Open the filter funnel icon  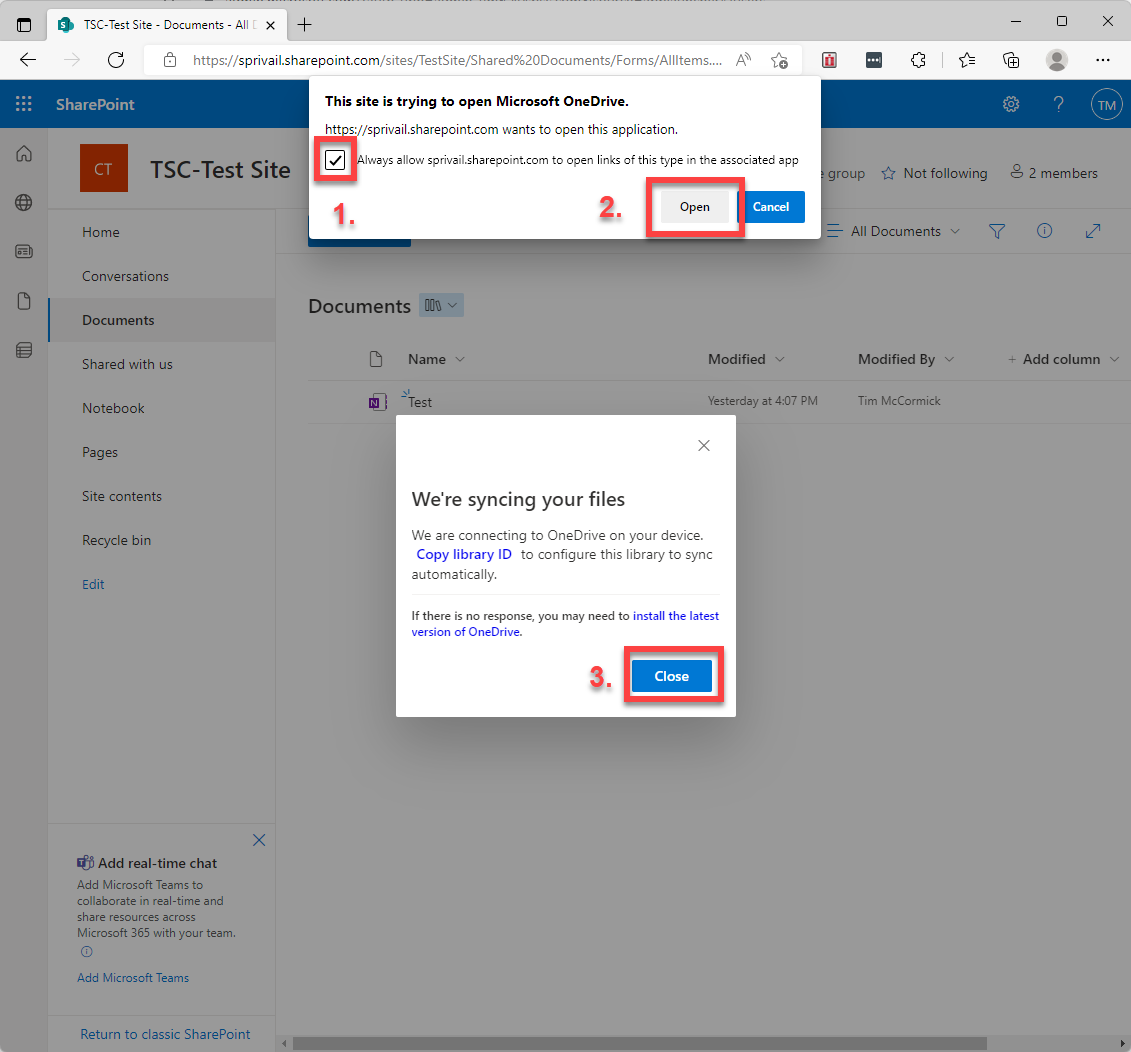(997, 231)
